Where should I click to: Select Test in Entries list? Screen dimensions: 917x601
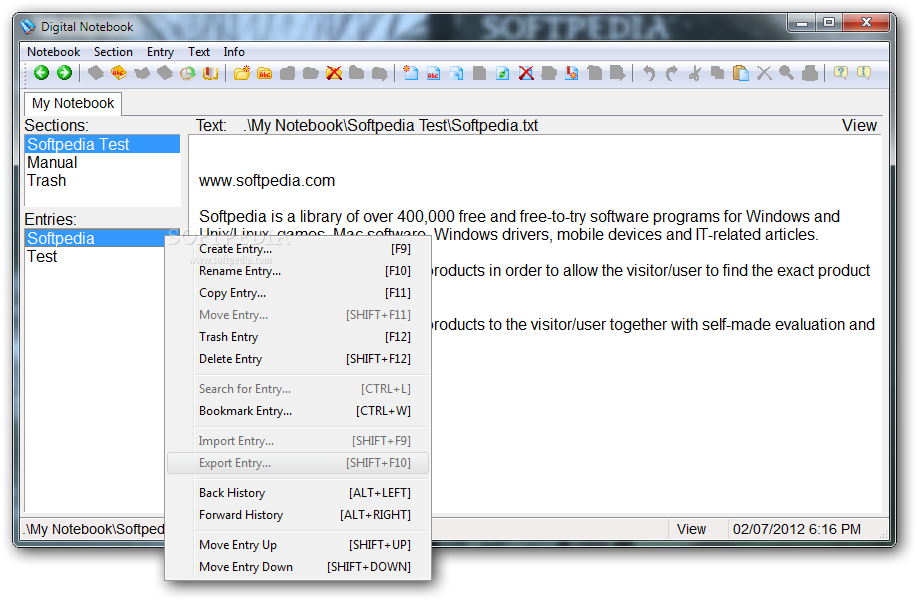pyautogui.click(x=95, y=257)
